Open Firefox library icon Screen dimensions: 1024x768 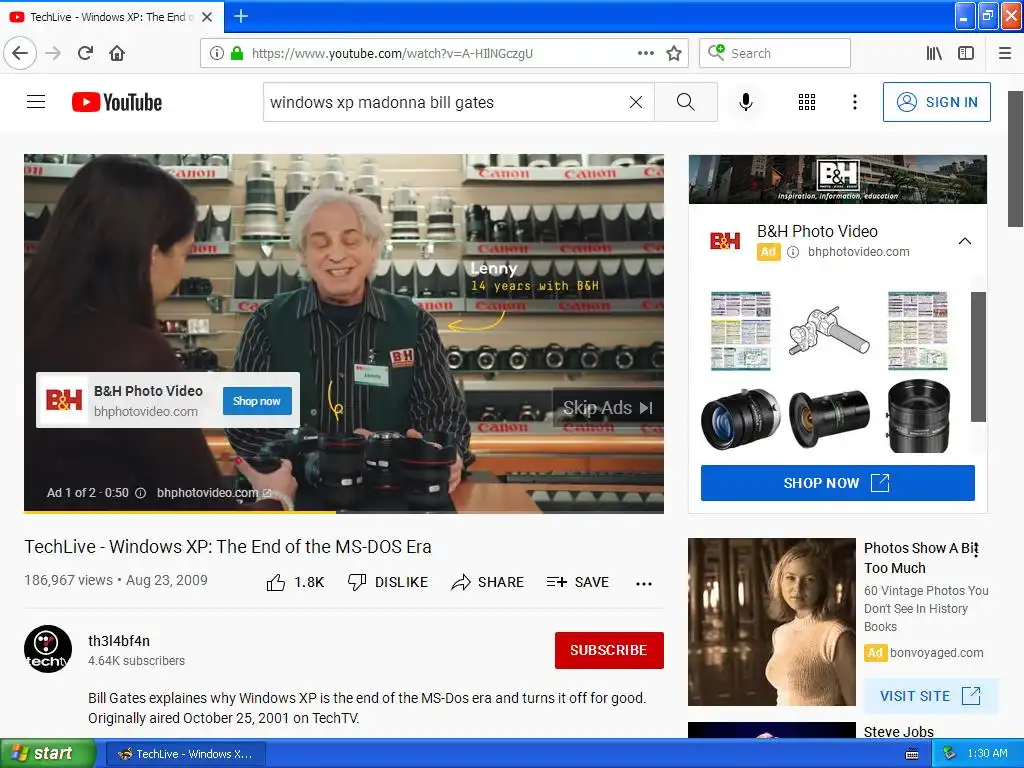pyautogui.click(x=934, y=53)
